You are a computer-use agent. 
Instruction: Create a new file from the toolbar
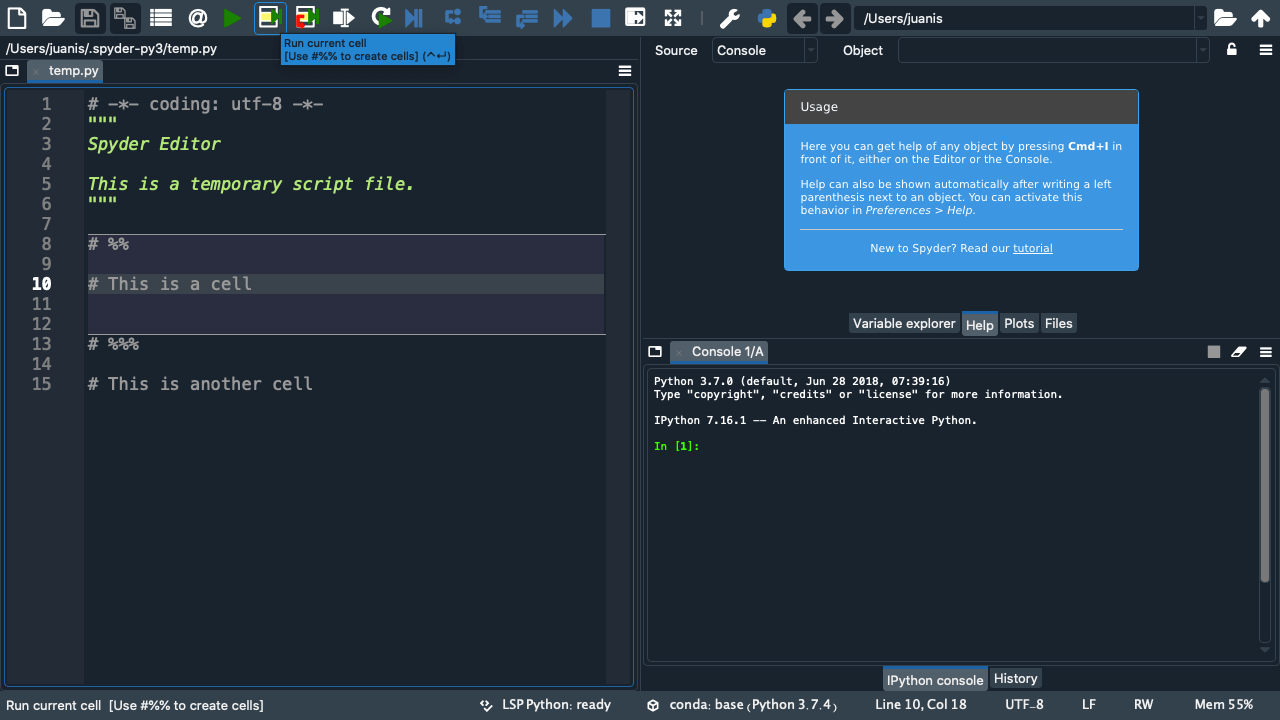tap(17, 18)
